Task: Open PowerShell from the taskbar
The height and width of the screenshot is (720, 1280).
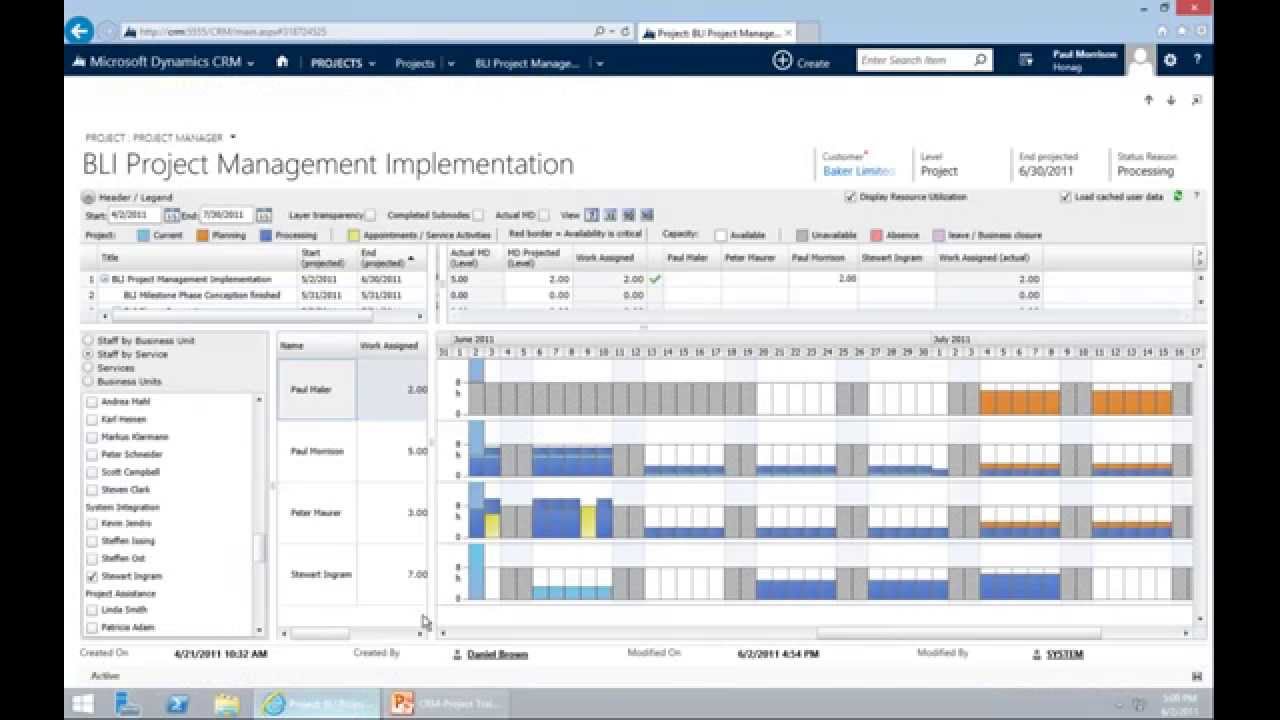Action: pyautogui.click(x=177, y=703)
